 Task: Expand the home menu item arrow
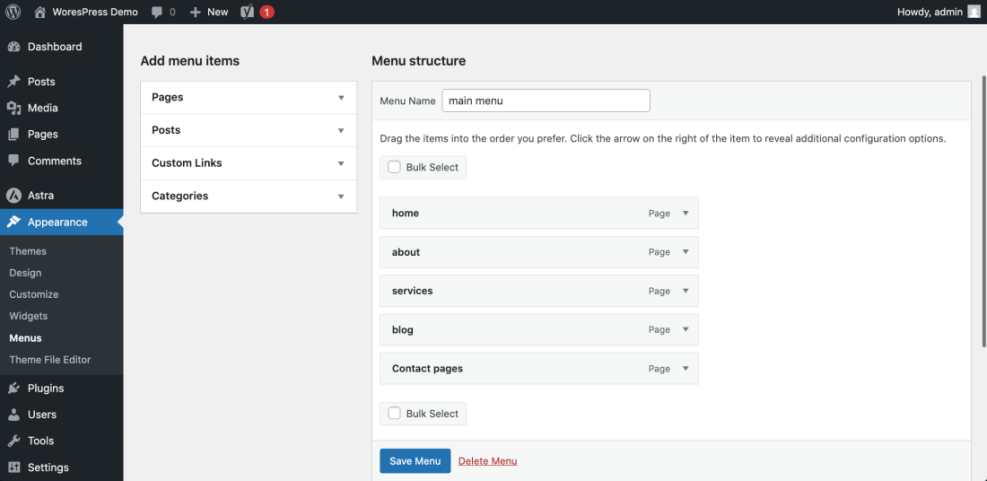686,213
